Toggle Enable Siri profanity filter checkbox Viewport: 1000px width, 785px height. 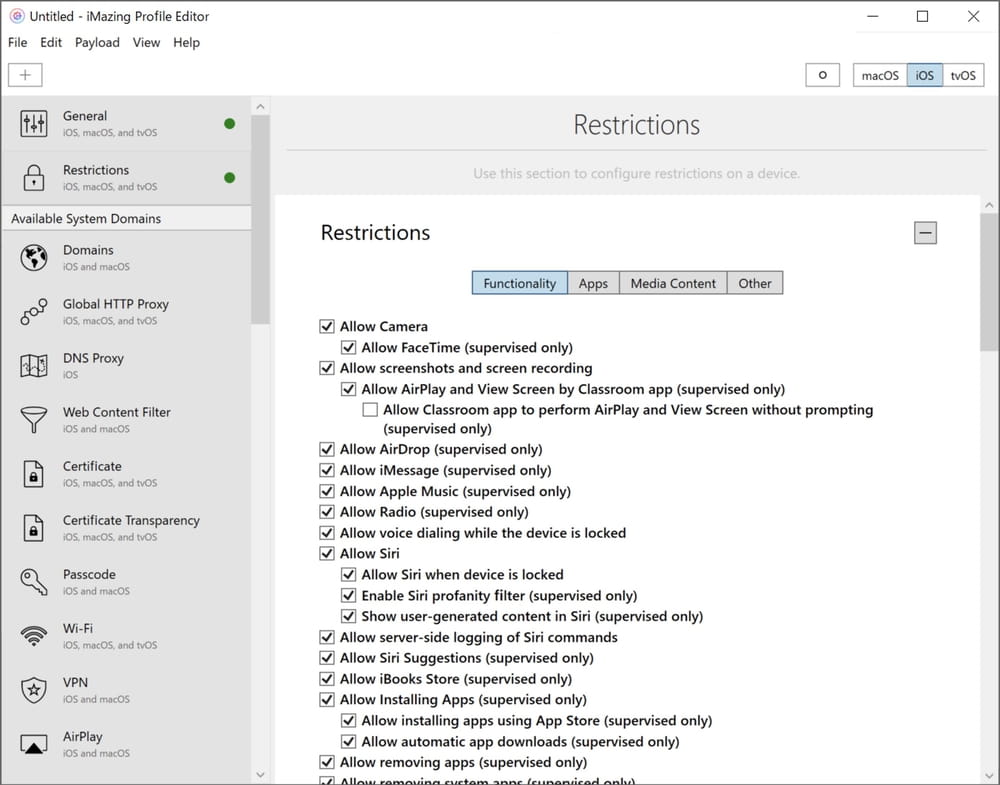pos(348,596)
